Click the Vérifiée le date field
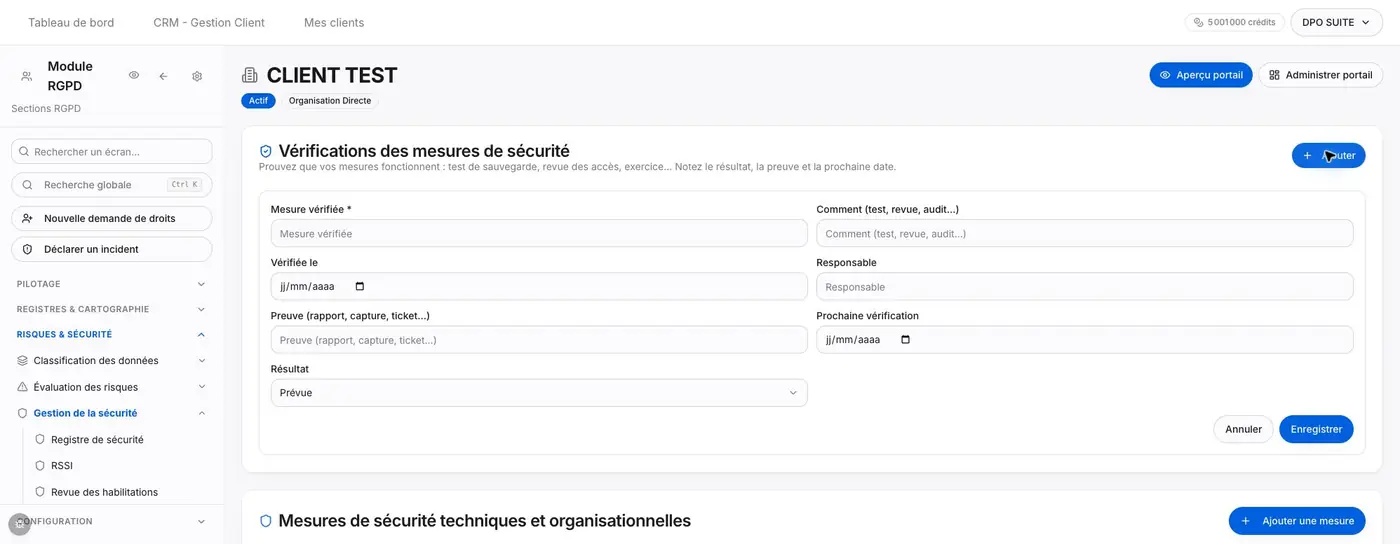Viewport: 1400px width, 544px height. click(539, 286)
